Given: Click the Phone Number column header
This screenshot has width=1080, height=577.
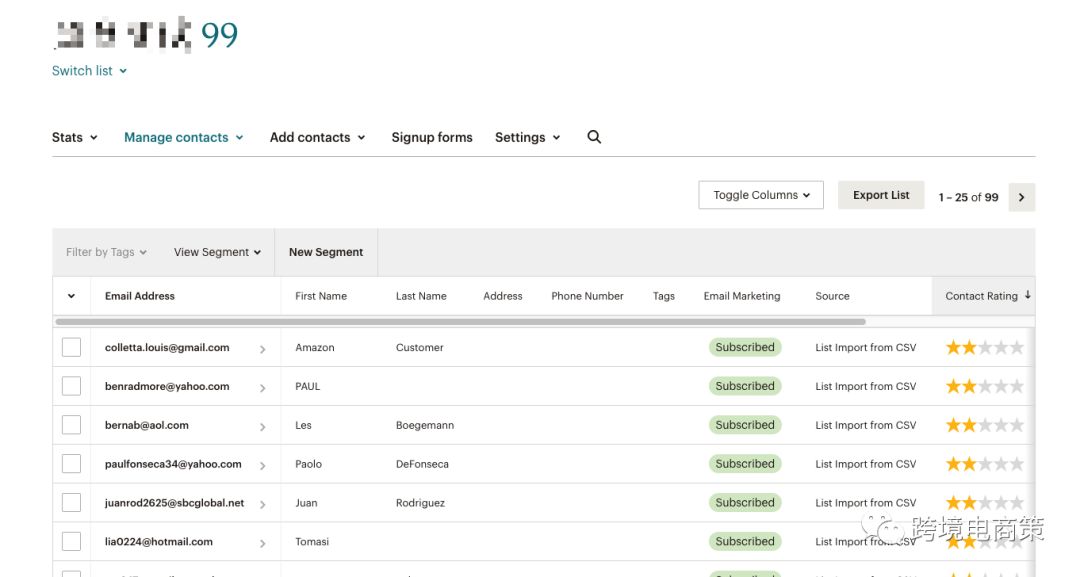Looking at the screenshot, I should coord(588,296).
